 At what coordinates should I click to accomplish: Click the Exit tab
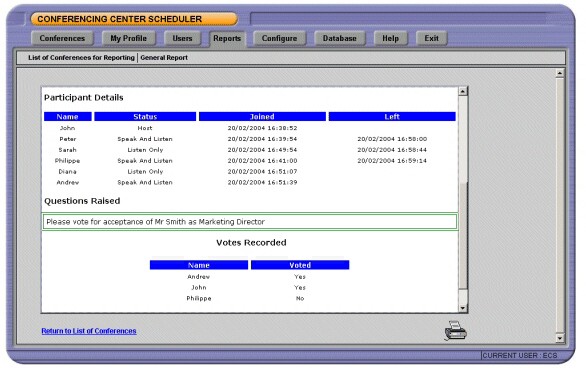(431, 38)
